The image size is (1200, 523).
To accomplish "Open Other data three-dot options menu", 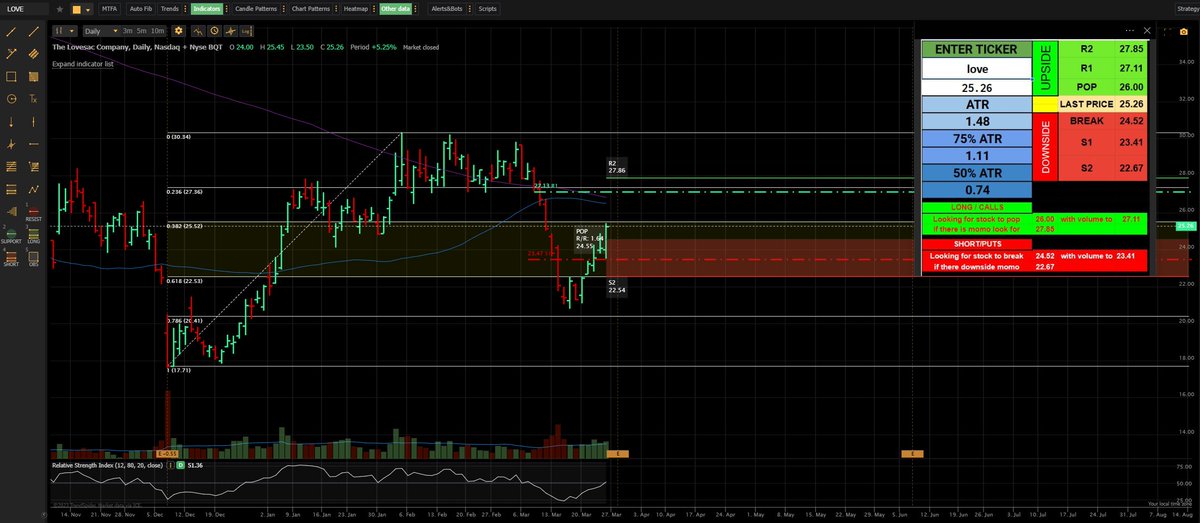I will click(414, 9).
